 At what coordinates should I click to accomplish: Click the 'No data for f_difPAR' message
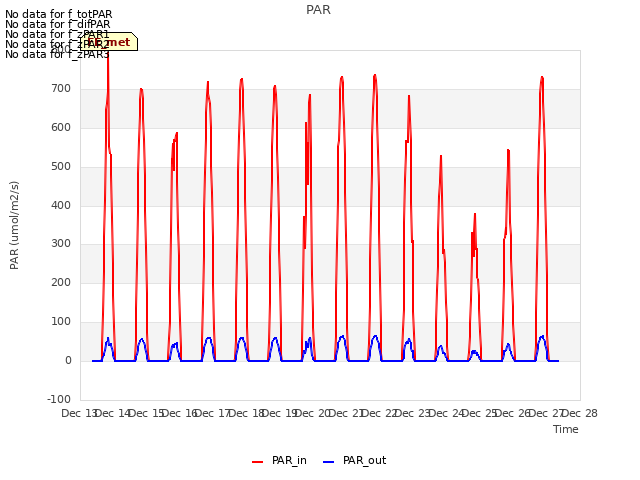(x=58, y=24)
